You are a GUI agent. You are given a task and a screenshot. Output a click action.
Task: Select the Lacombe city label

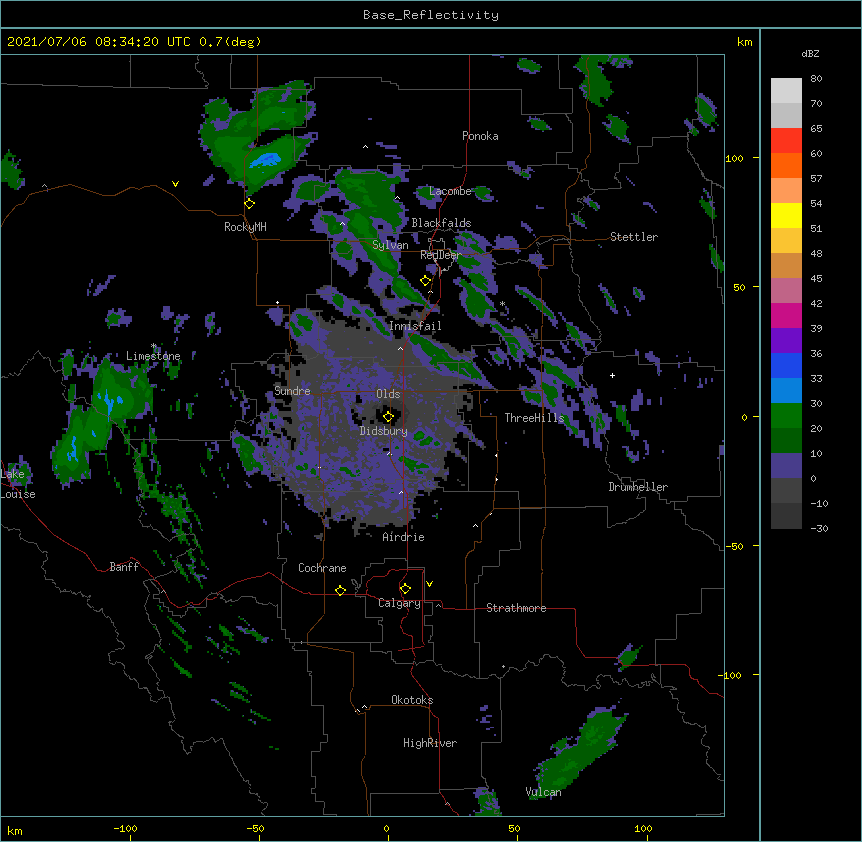click(450, 191)
